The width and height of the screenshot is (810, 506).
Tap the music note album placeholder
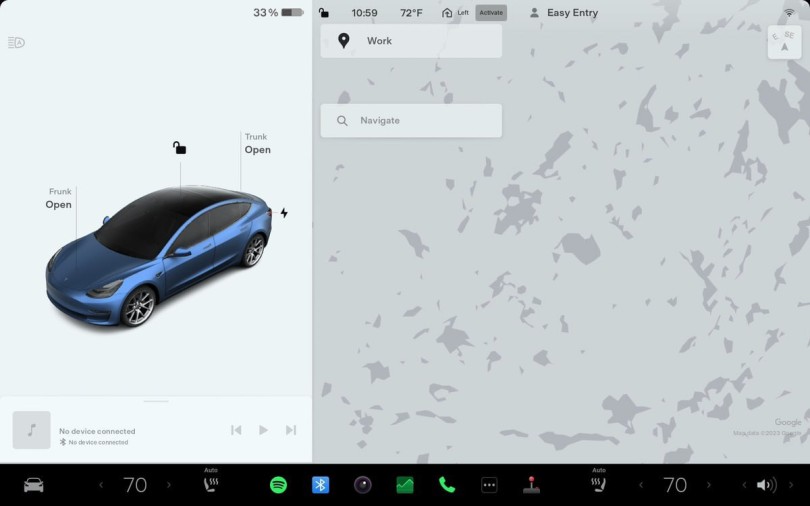(32, 430)
